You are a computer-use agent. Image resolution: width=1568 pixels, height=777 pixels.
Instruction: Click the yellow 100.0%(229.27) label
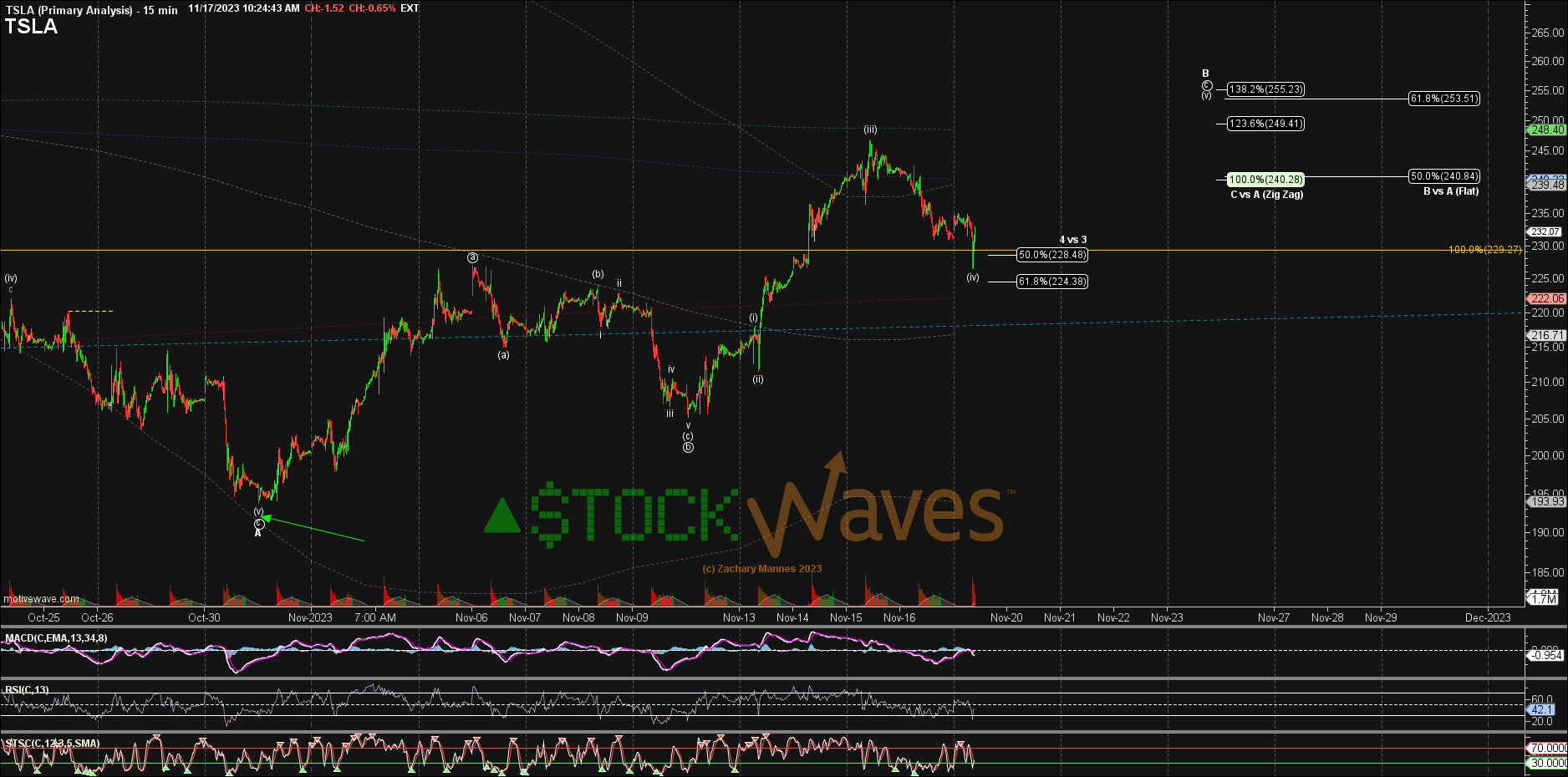[1484, 250]
